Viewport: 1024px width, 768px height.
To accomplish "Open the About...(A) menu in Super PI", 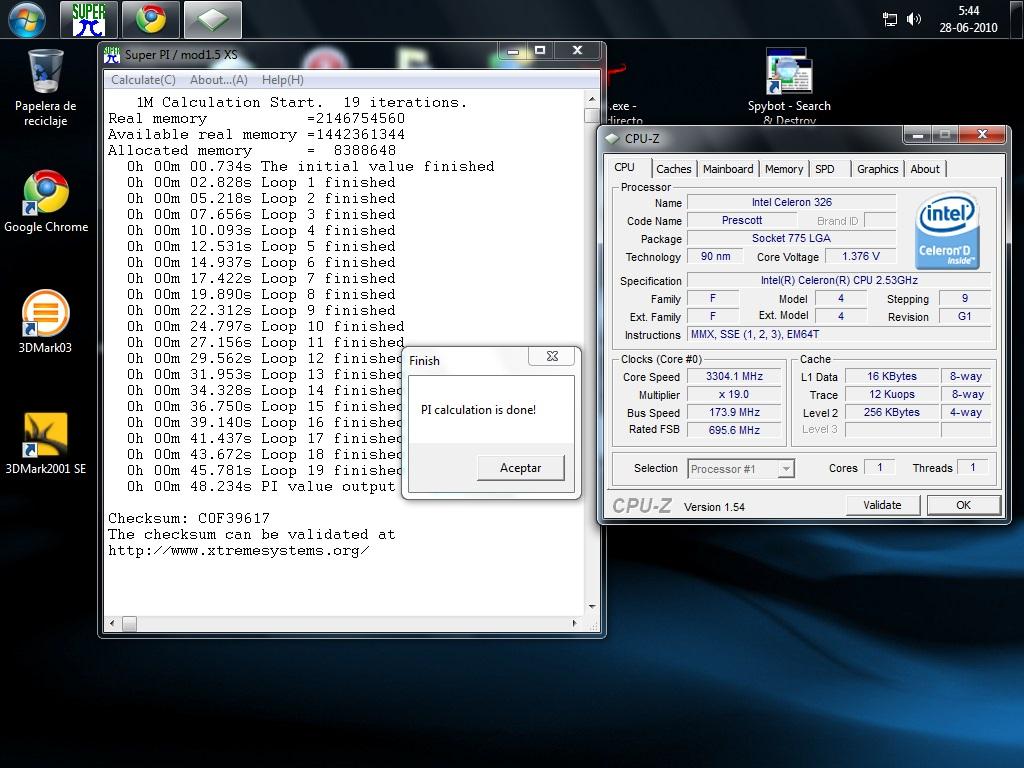I will [x=219, y=80].
